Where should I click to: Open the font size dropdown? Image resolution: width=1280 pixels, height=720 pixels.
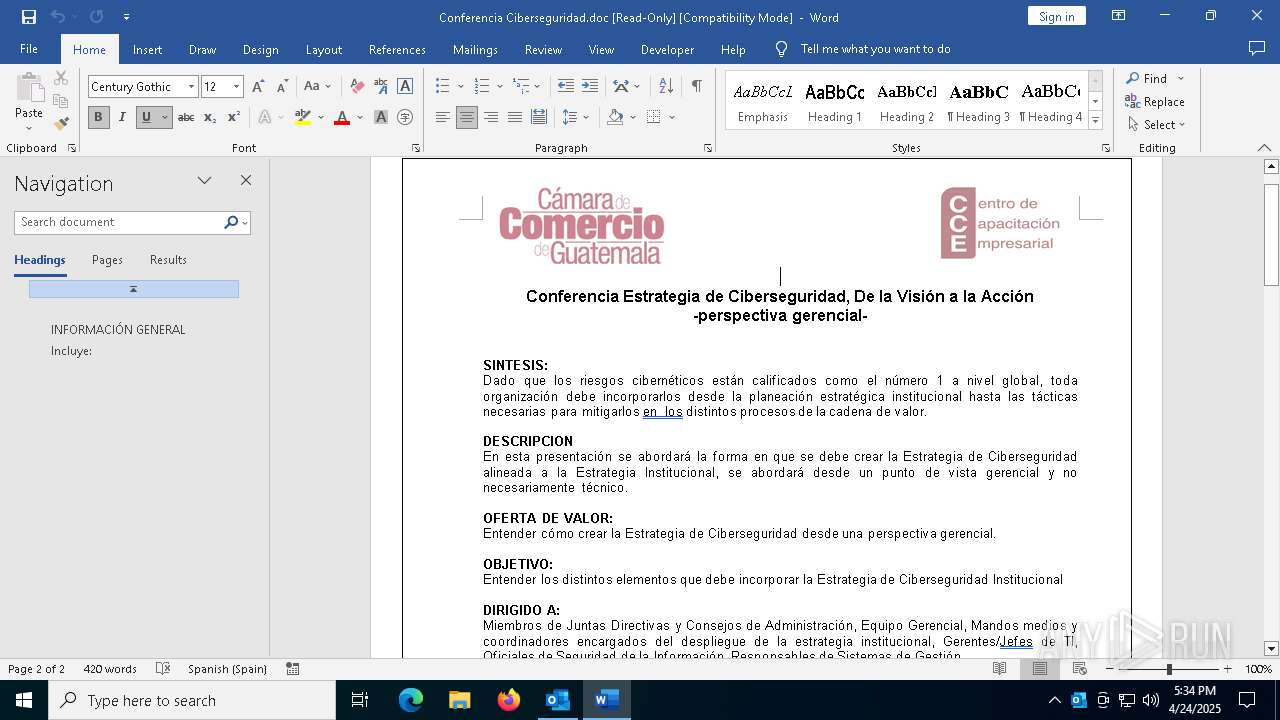point(237,87)
